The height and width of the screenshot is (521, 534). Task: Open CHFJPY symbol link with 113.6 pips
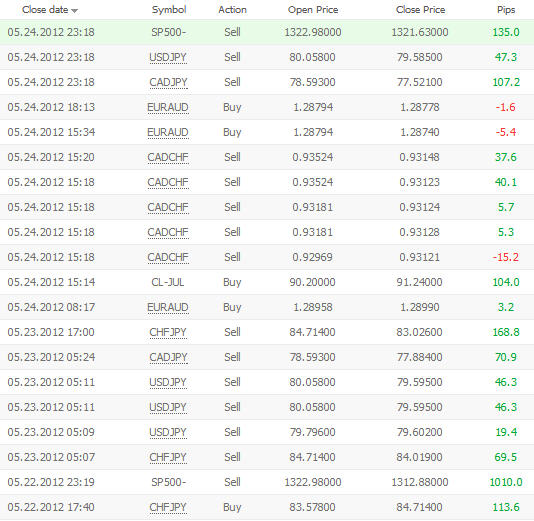tap(168, 507)
